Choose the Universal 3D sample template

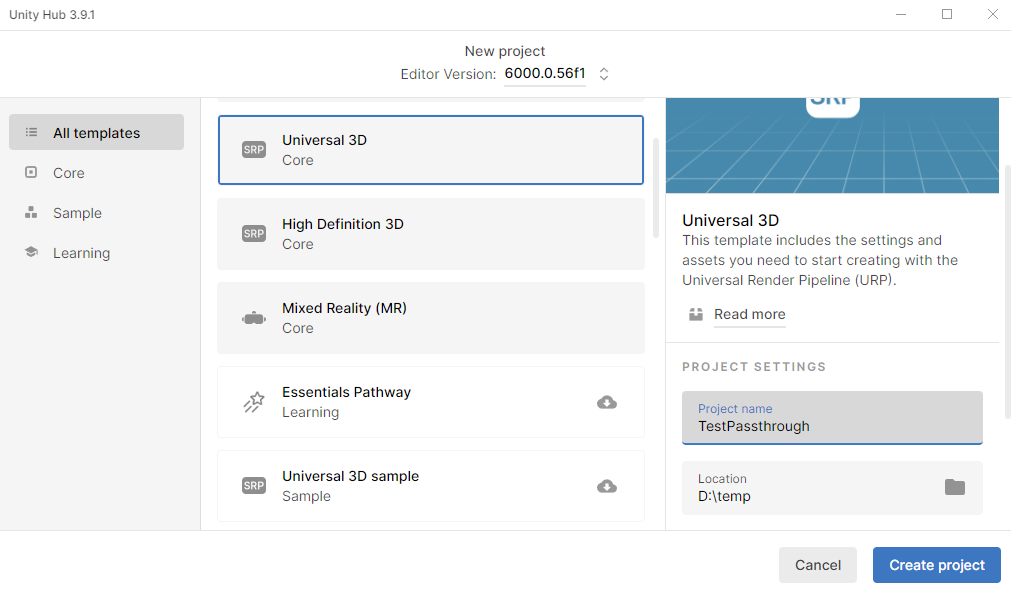[431, 486]
